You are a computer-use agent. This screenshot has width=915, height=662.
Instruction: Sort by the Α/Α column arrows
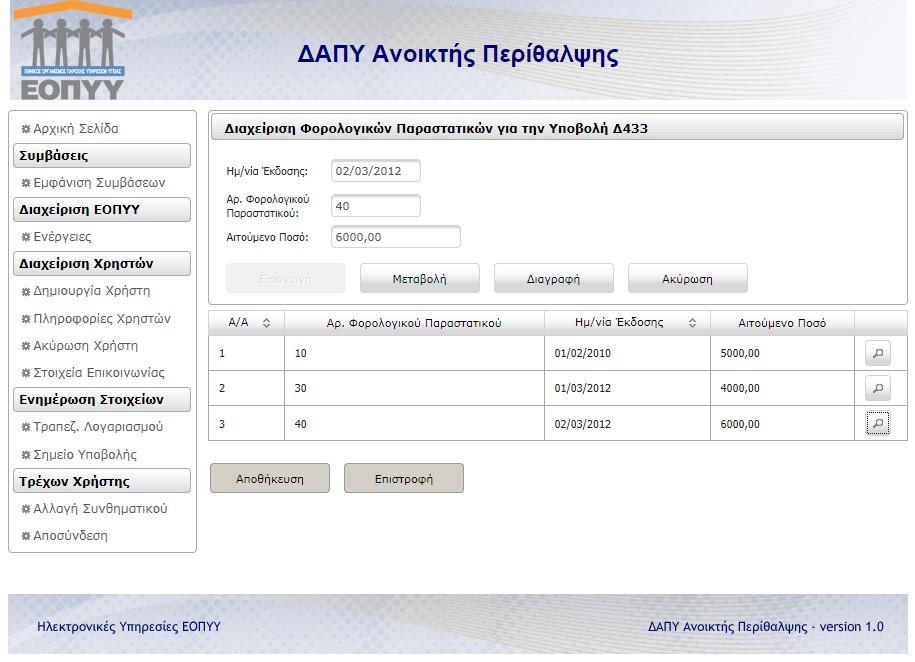[x=266, y=323]
